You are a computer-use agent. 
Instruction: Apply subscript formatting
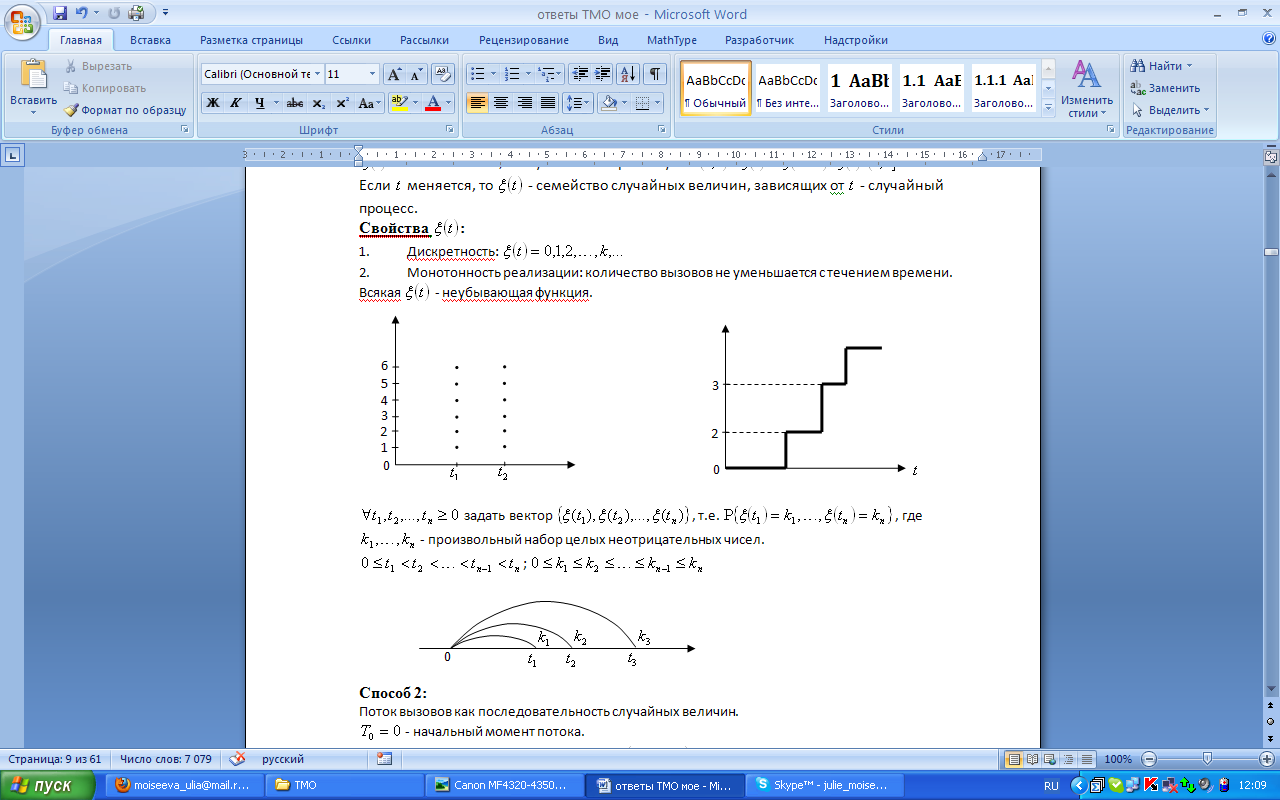pyautogui.click(x=318, y=102)
